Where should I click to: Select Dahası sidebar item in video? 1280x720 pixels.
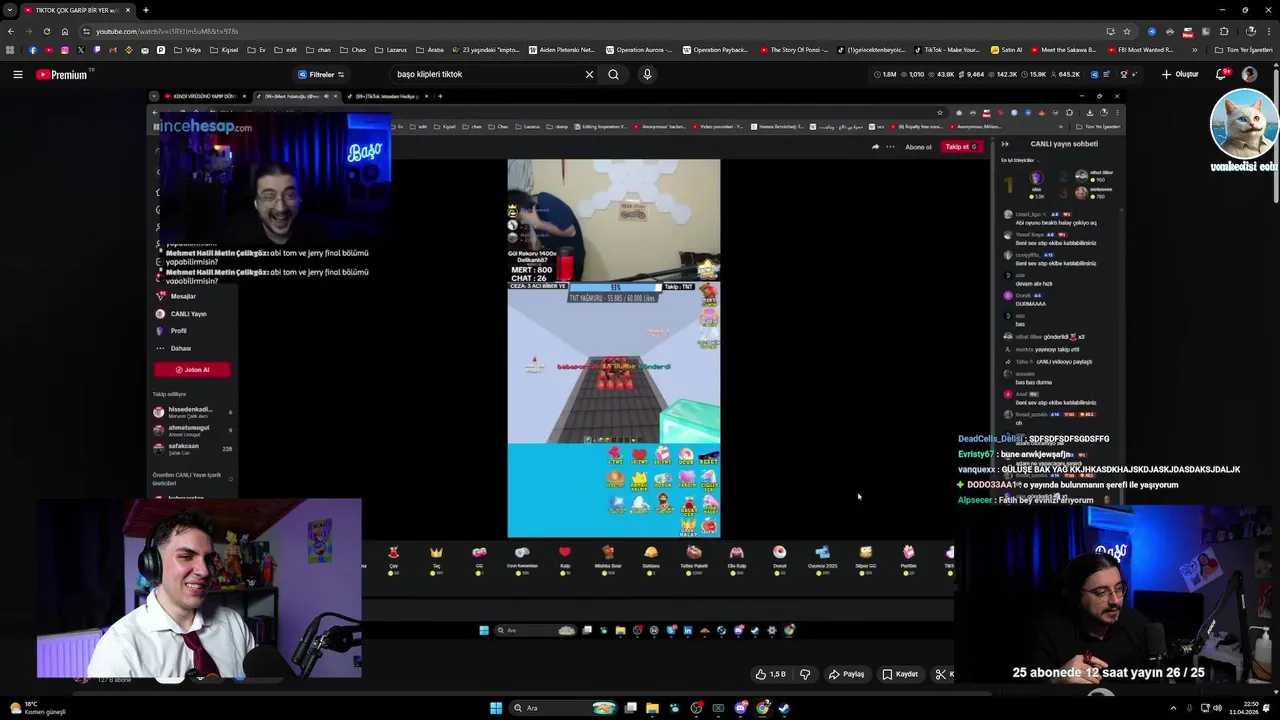(x=172, y=348)
